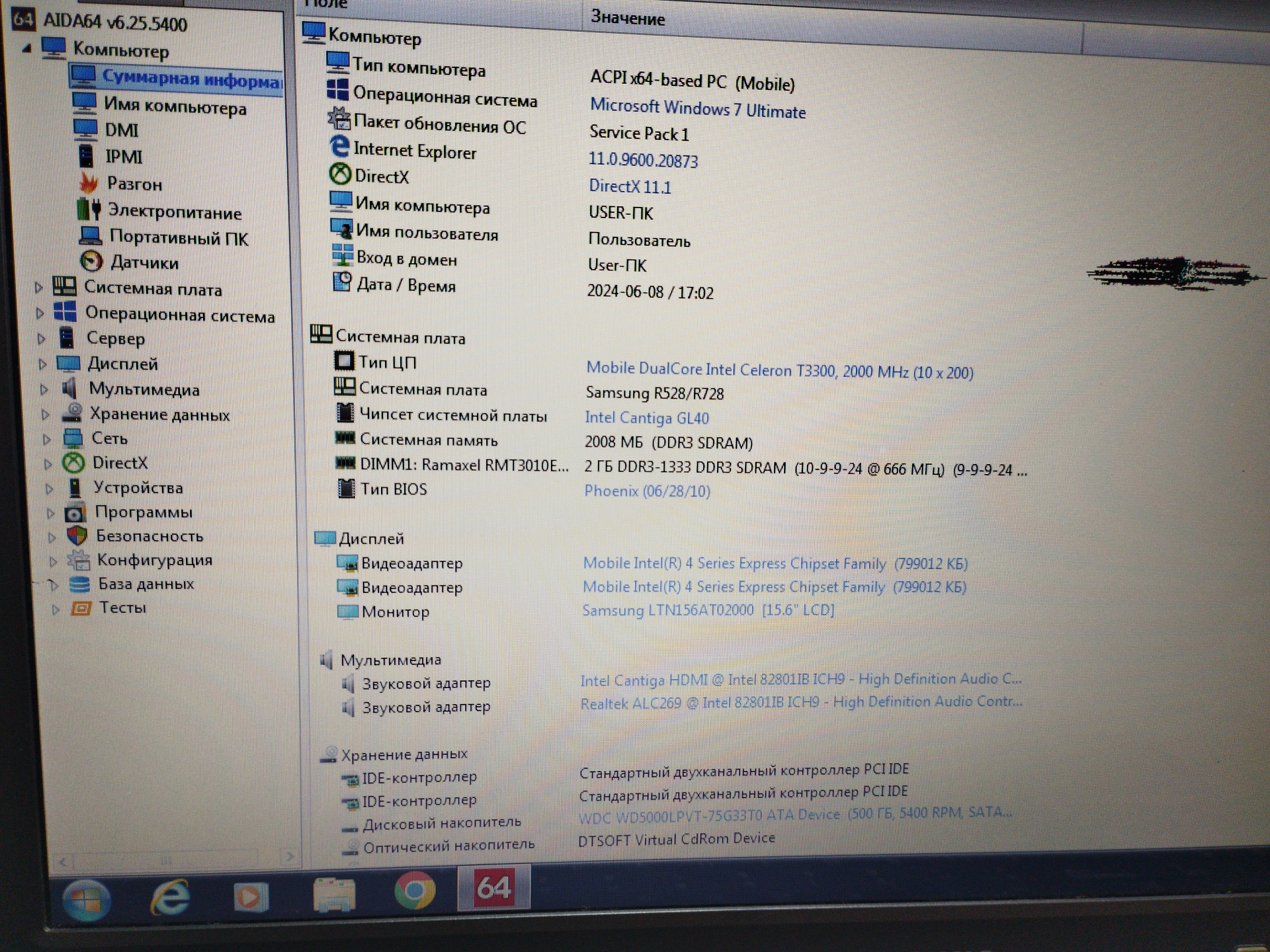This screenshot has height=952, width=1270.
Task: Click the Операционная система Windows icon in the tree
Action: 65,312
